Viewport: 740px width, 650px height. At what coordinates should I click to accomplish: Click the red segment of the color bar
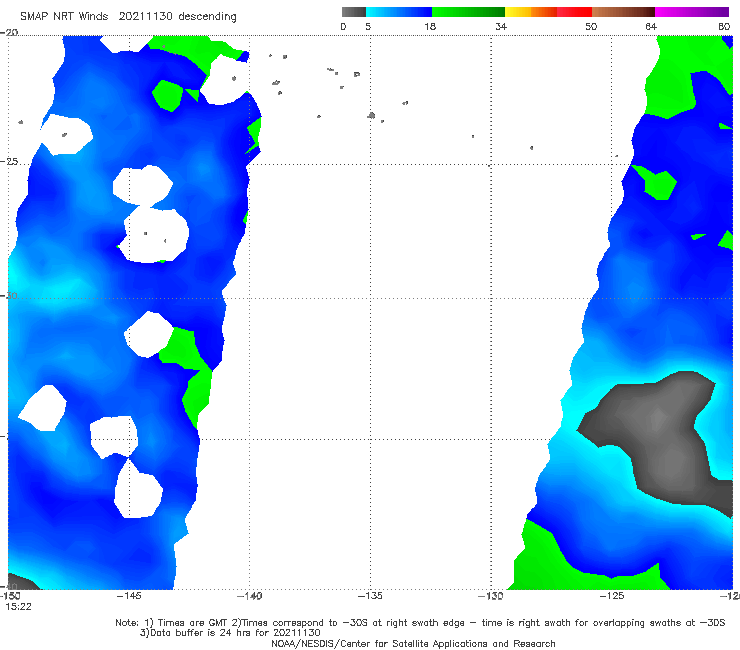[574, 12]
